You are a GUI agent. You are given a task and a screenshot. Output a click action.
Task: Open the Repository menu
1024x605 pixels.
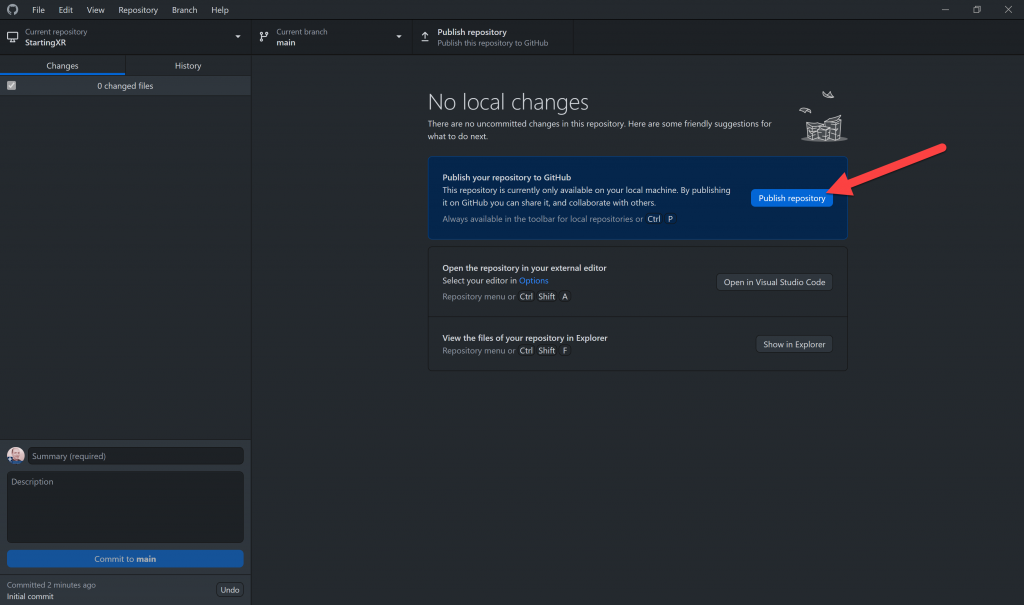pyautogui.click(x=138, y=10)
